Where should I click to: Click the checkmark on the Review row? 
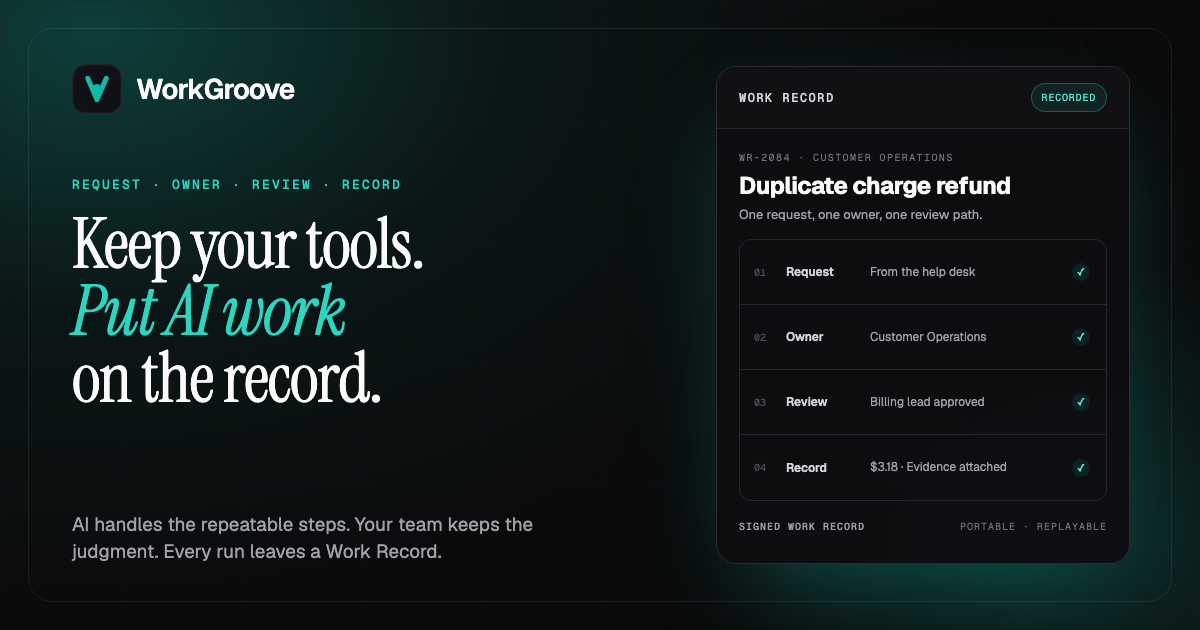tap(1080, 402)
